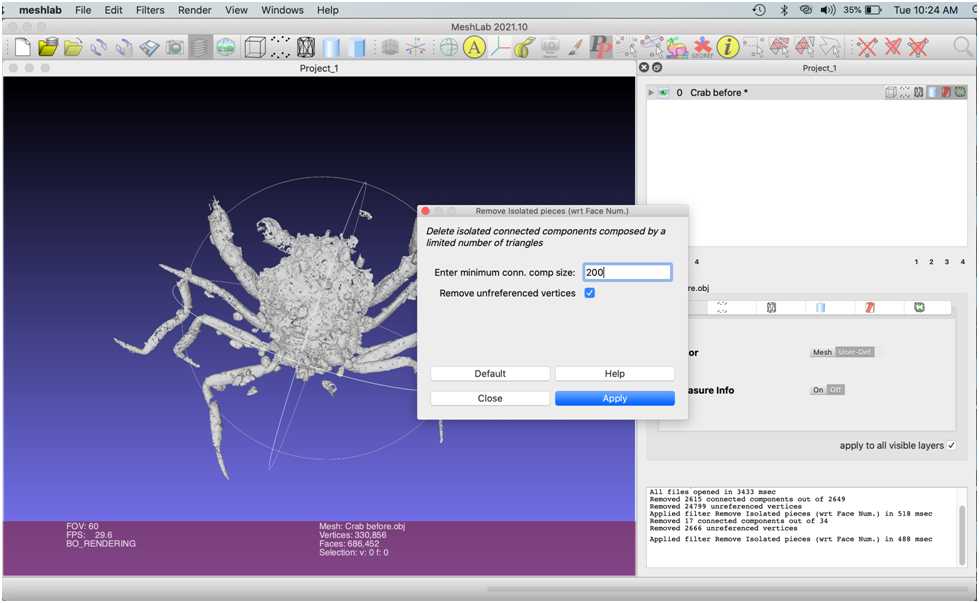Toggle wireframe icon on Crab before row

tap(918, 92)
